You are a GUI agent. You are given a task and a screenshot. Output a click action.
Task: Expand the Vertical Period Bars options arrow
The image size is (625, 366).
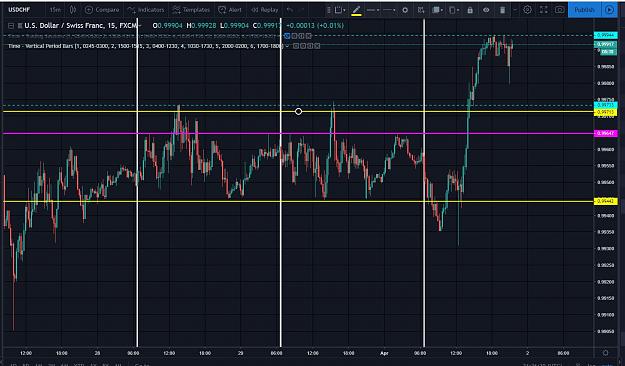pyautogui.click(x=287, y=46)
